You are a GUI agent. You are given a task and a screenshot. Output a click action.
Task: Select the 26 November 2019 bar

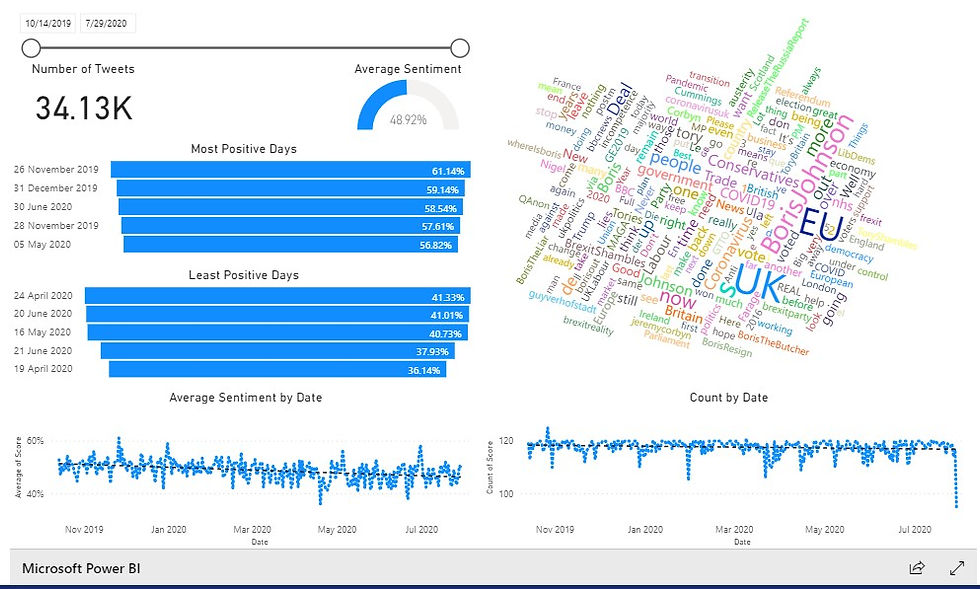(291, 169)
